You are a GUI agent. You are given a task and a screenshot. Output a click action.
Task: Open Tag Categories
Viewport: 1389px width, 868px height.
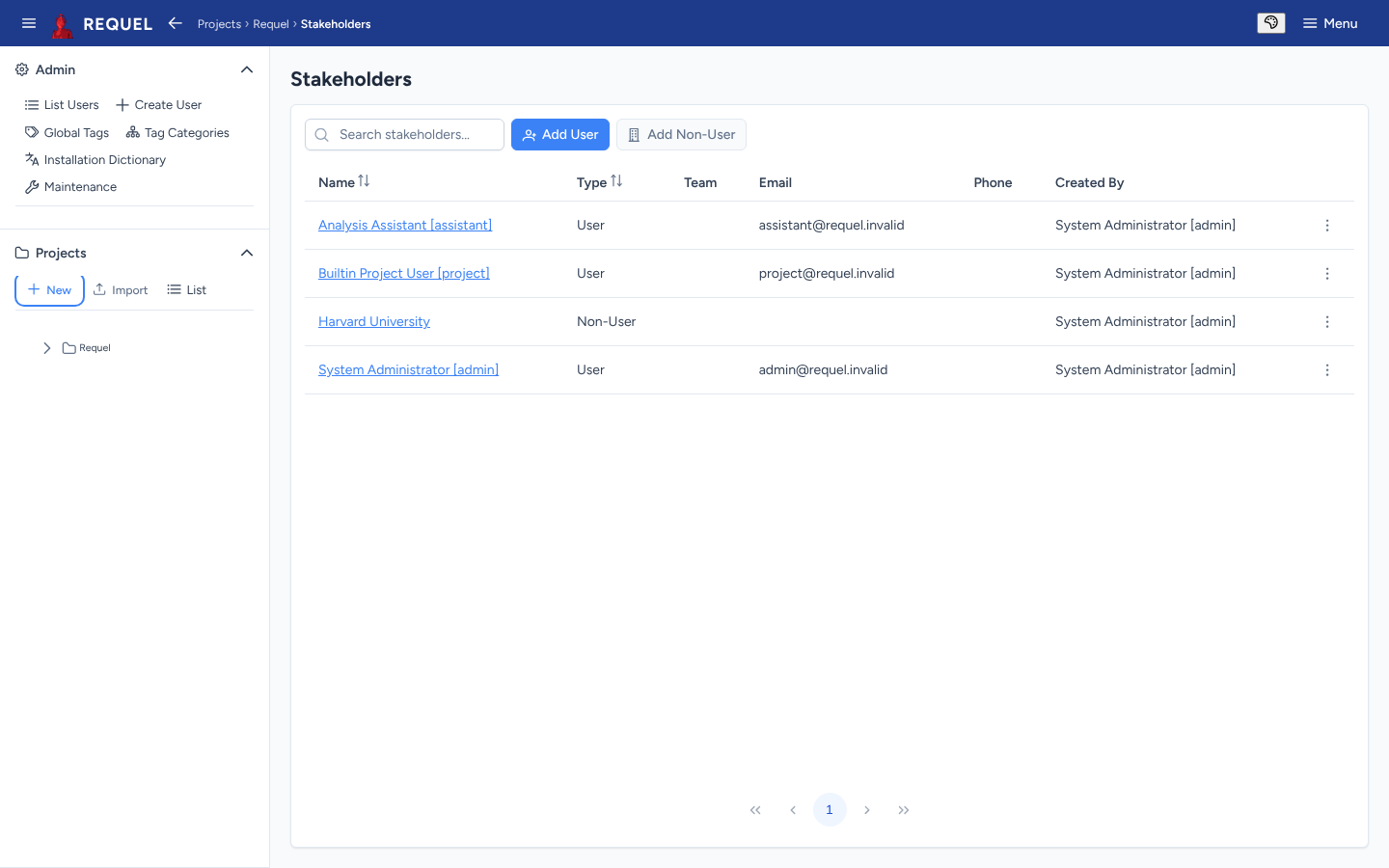[177, 133]
